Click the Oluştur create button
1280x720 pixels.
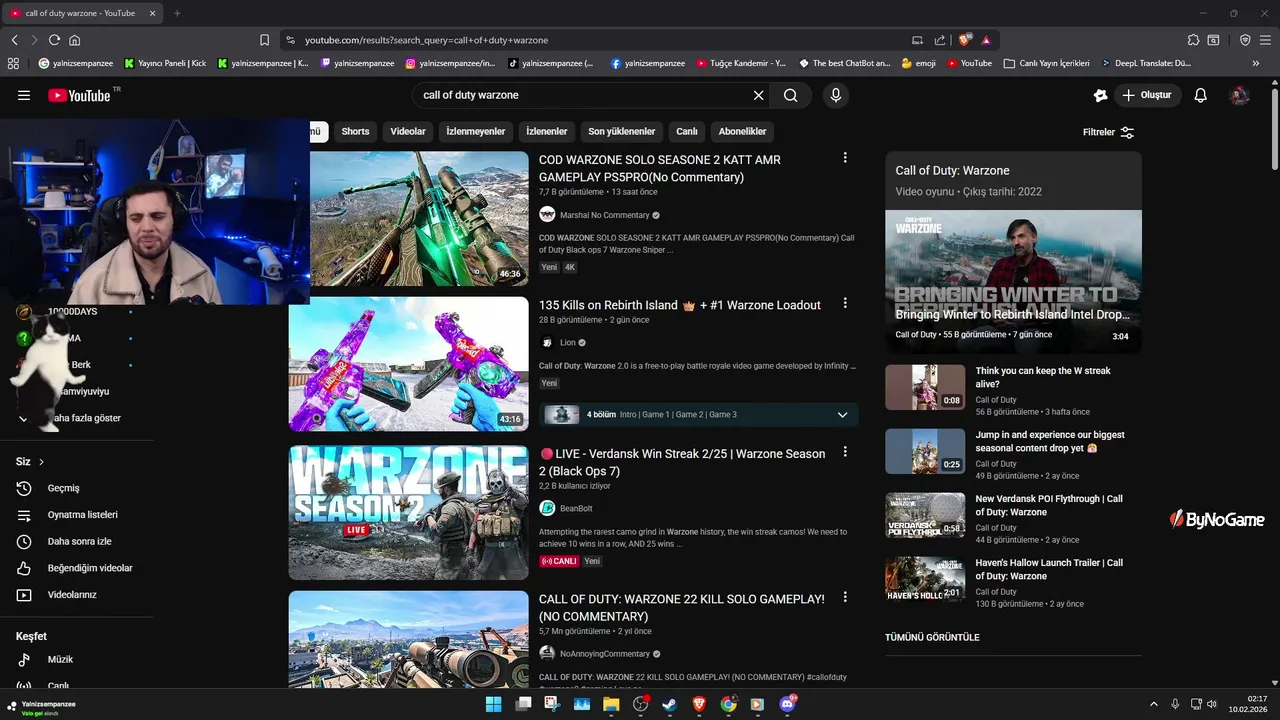[1147, 95]
